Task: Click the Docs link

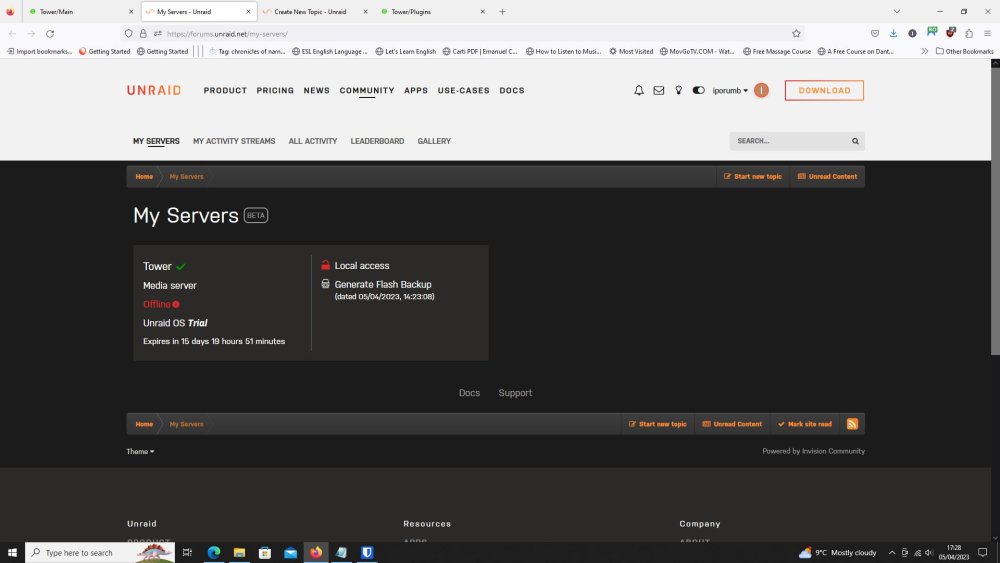Action: pos(469,393)
